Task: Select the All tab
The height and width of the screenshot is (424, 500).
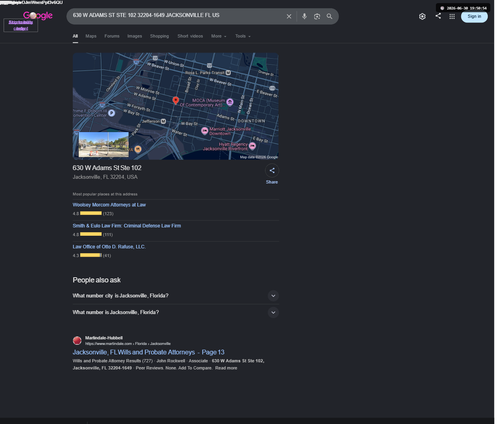Action: (75, 36)
